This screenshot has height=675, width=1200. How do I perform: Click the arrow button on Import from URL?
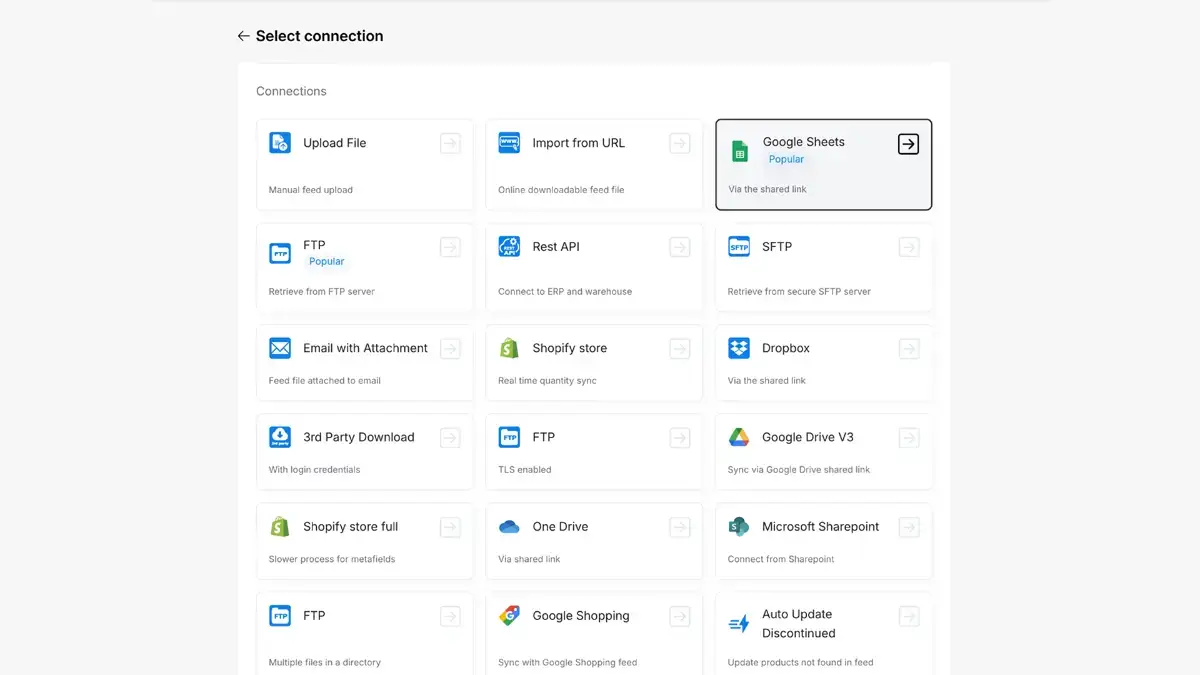[x=680, y=144]
